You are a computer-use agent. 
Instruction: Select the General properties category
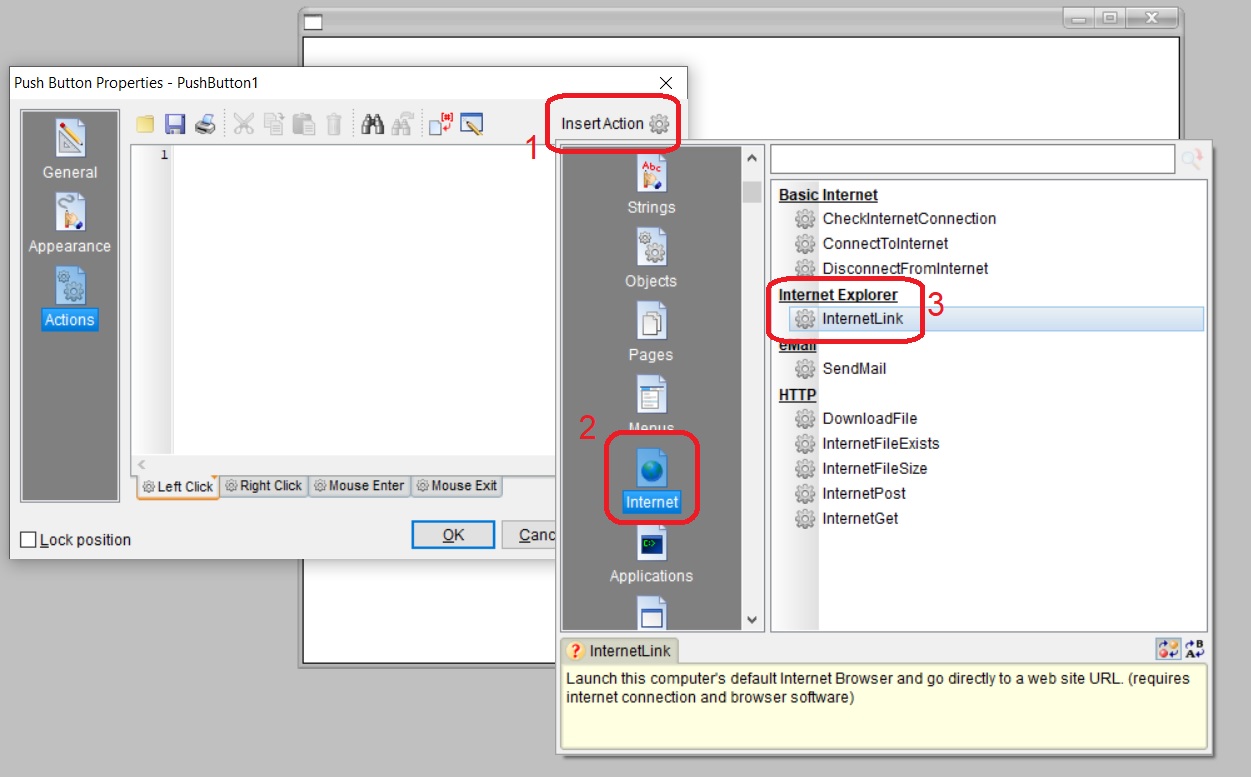(x=70, y=151)
